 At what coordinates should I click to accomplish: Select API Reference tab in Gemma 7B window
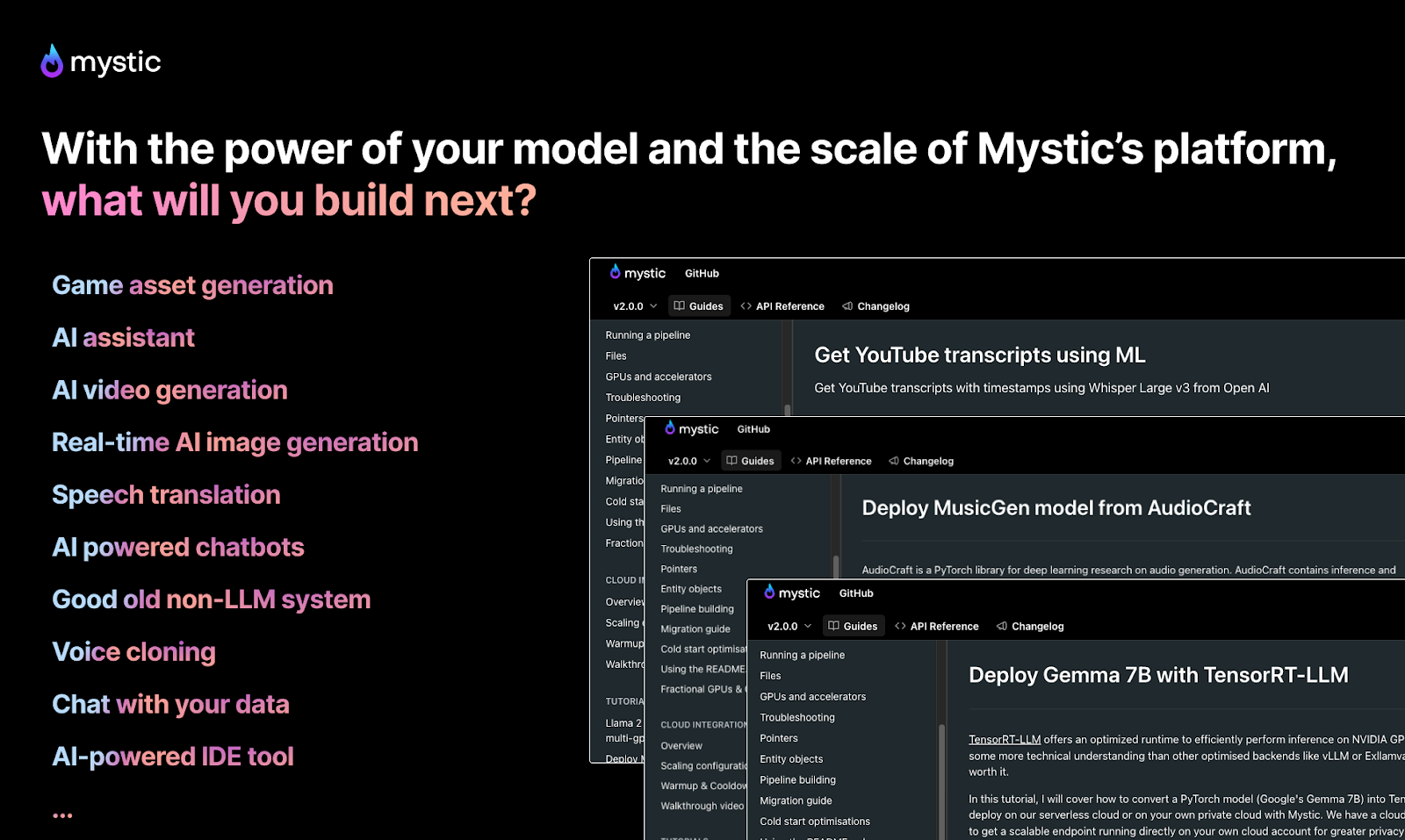936,626
